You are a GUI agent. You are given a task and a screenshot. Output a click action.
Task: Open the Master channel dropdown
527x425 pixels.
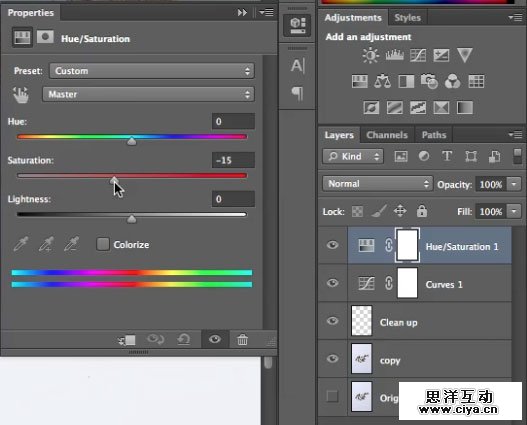pyautogui.click(x=148, y=94)
